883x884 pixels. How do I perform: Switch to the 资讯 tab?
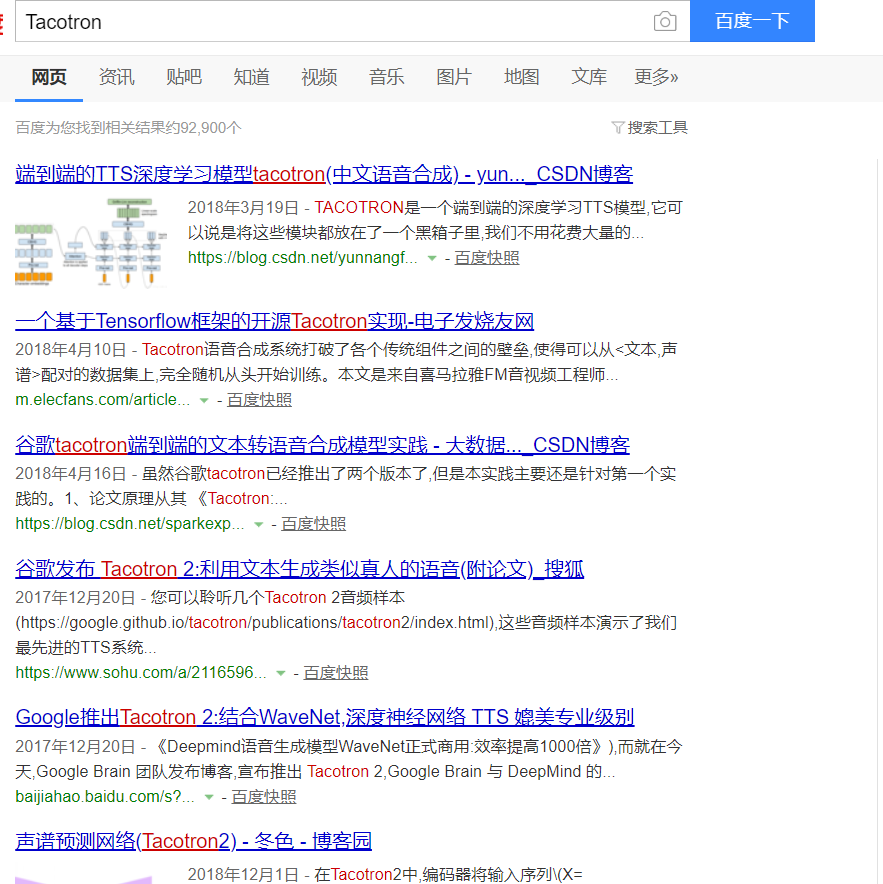(117, 77)
